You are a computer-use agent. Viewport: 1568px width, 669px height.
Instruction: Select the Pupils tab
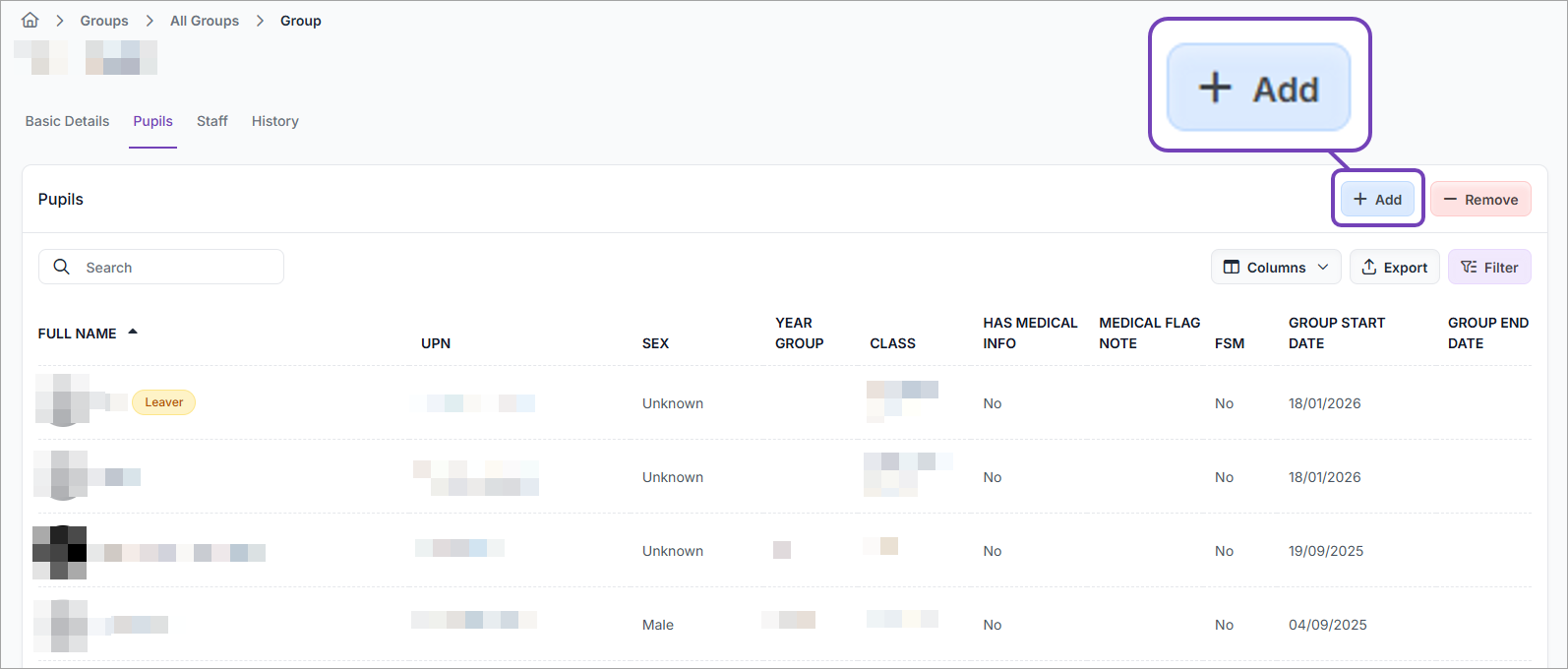(152, 121)
